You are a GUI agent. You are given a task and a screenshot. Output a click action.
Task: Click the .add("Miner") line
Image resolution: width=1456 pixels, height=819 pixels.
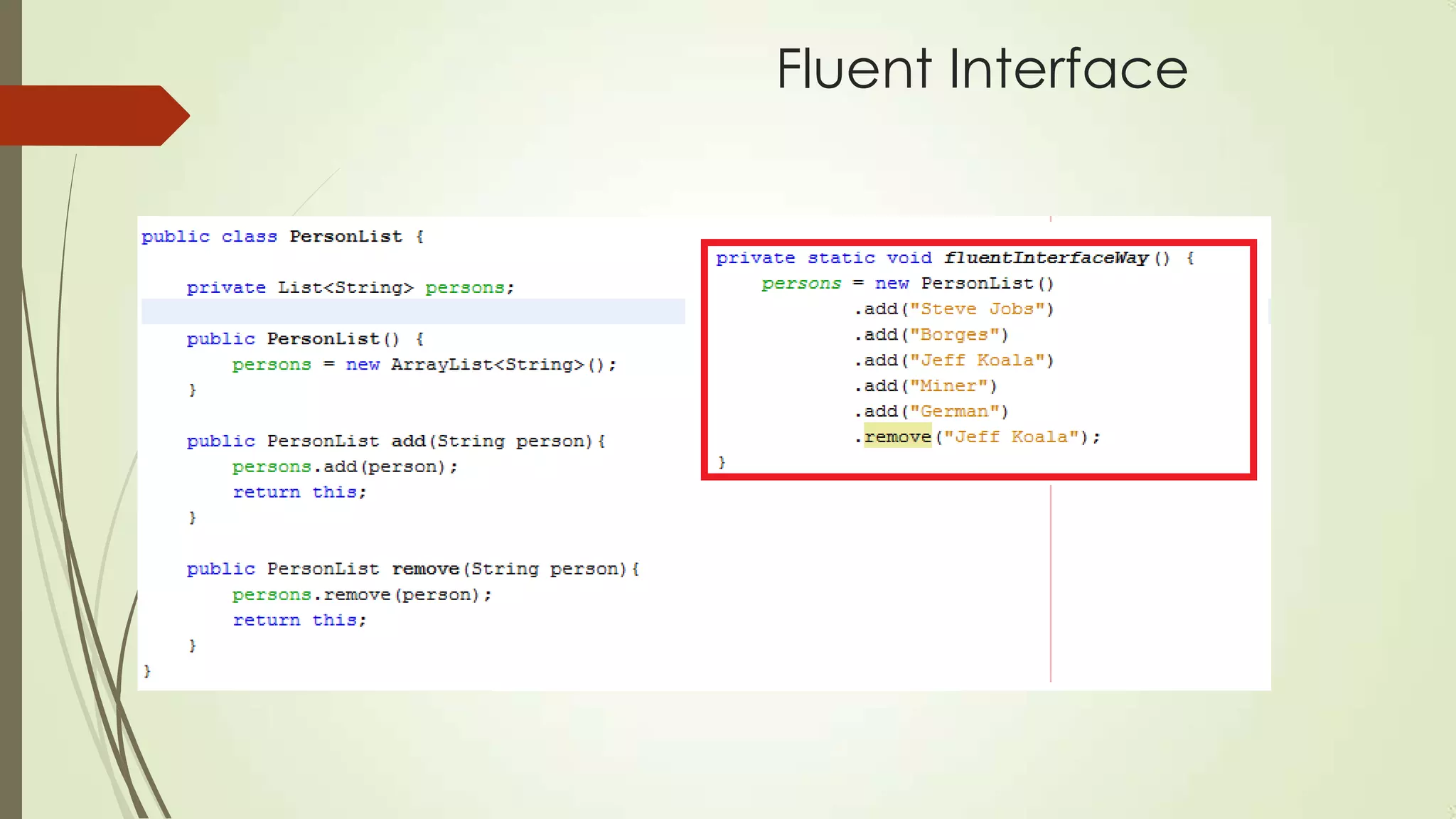click(926, 386)
